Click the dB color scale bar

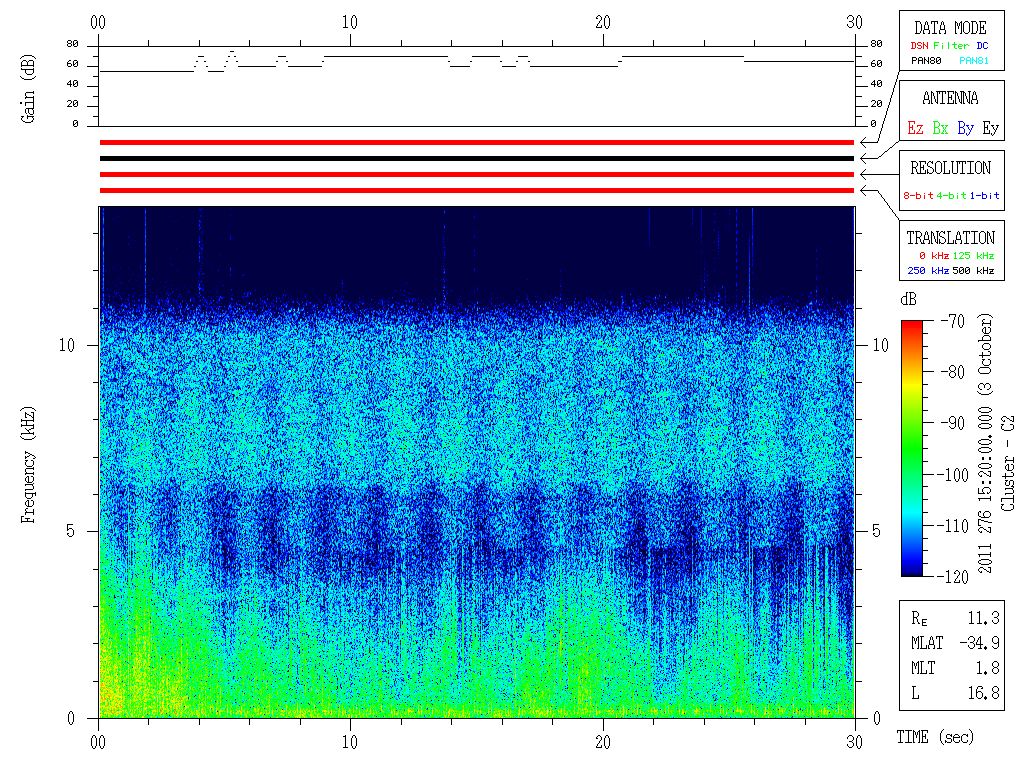point(912,448)
